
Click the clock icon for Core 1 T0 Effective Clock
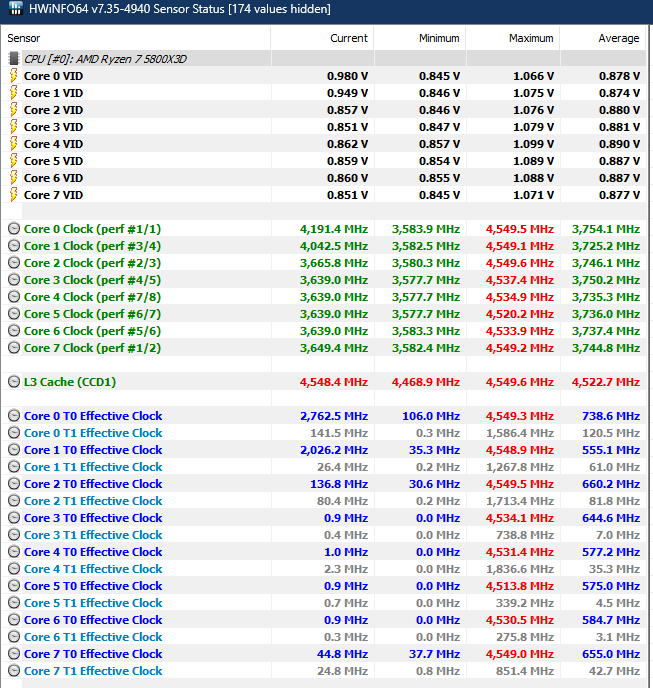coord(14,450)
